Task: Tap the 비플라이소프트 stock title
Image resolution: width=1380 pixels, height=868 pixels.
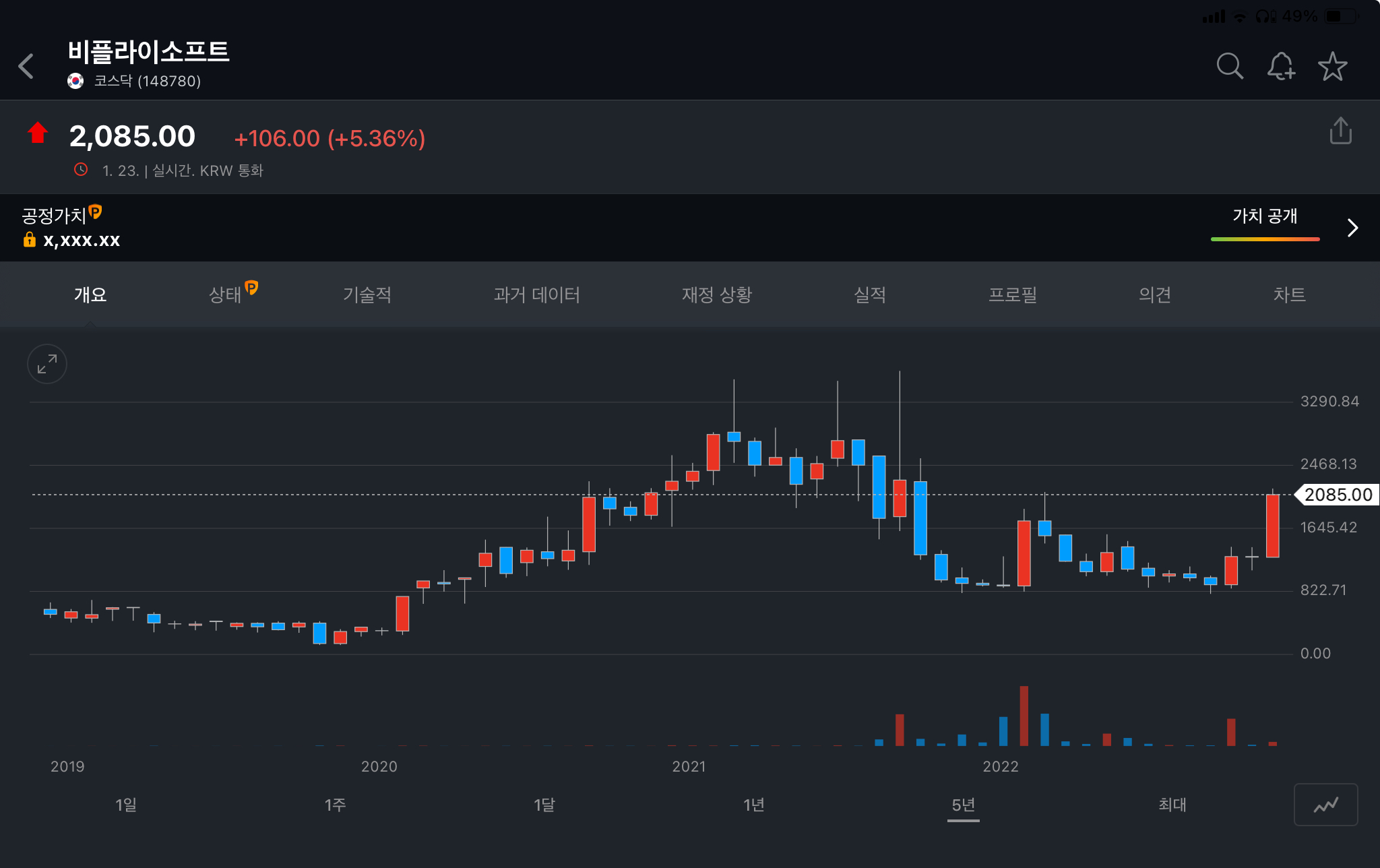Action: [148, 51]
